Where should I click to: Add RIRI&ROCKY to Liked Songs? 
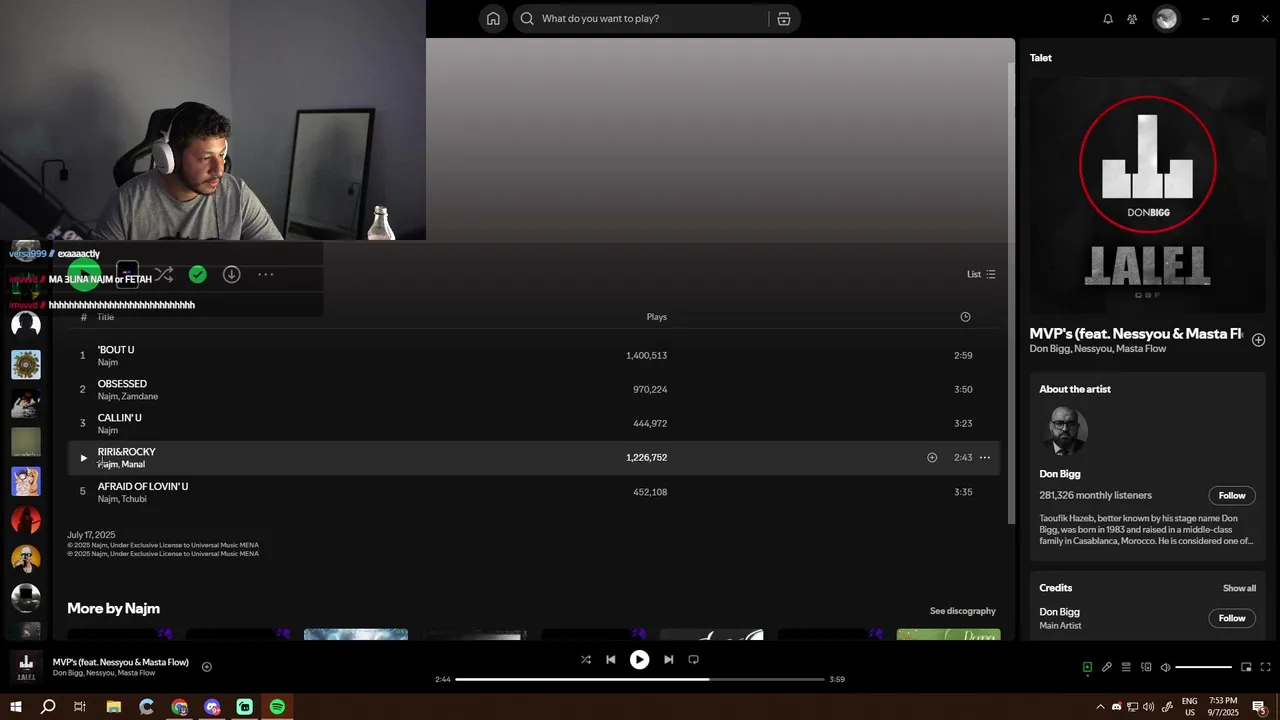(x=932, y=457)
